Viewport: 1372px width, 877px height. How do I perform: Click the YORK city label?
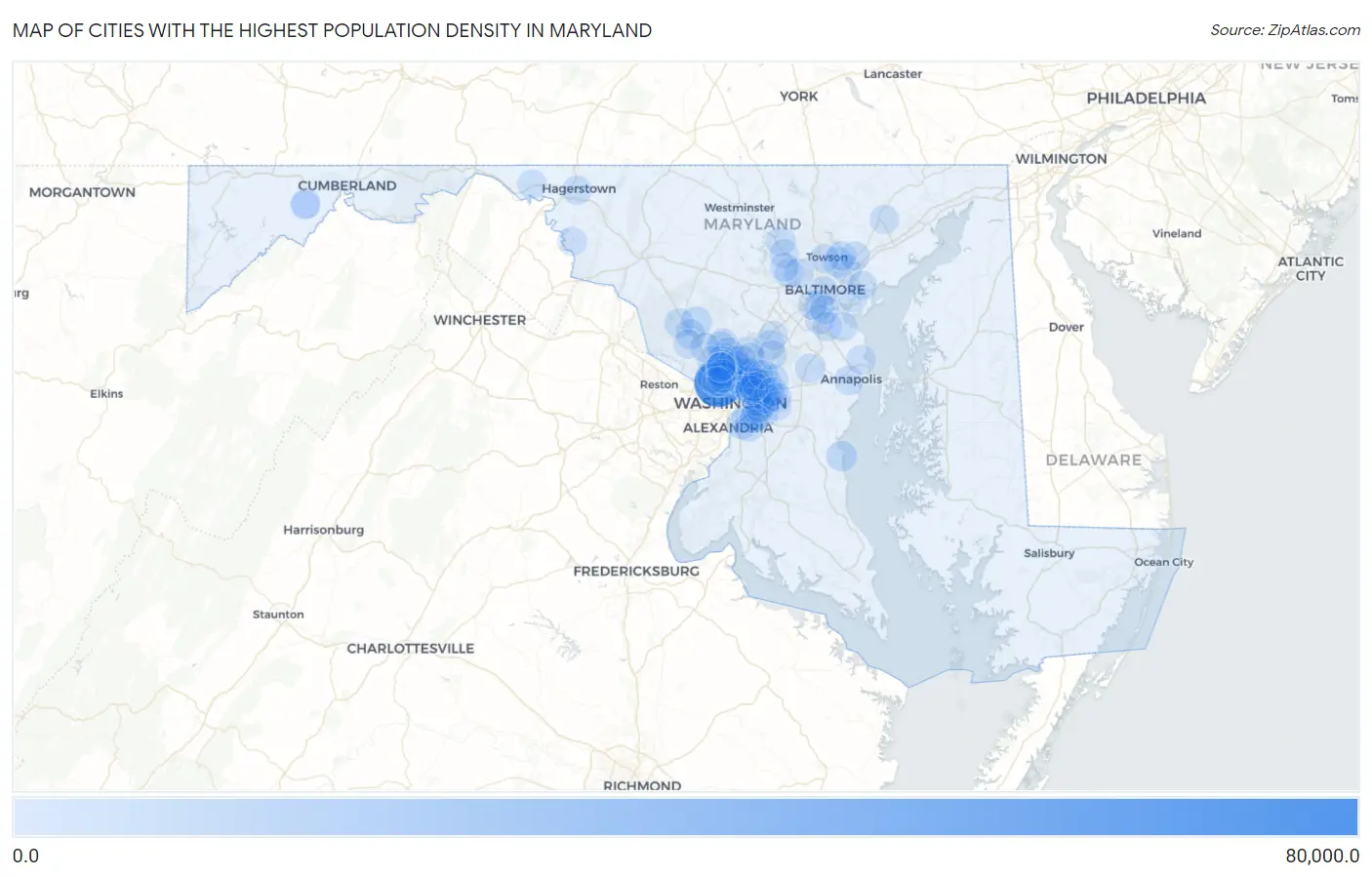point(798,97)
